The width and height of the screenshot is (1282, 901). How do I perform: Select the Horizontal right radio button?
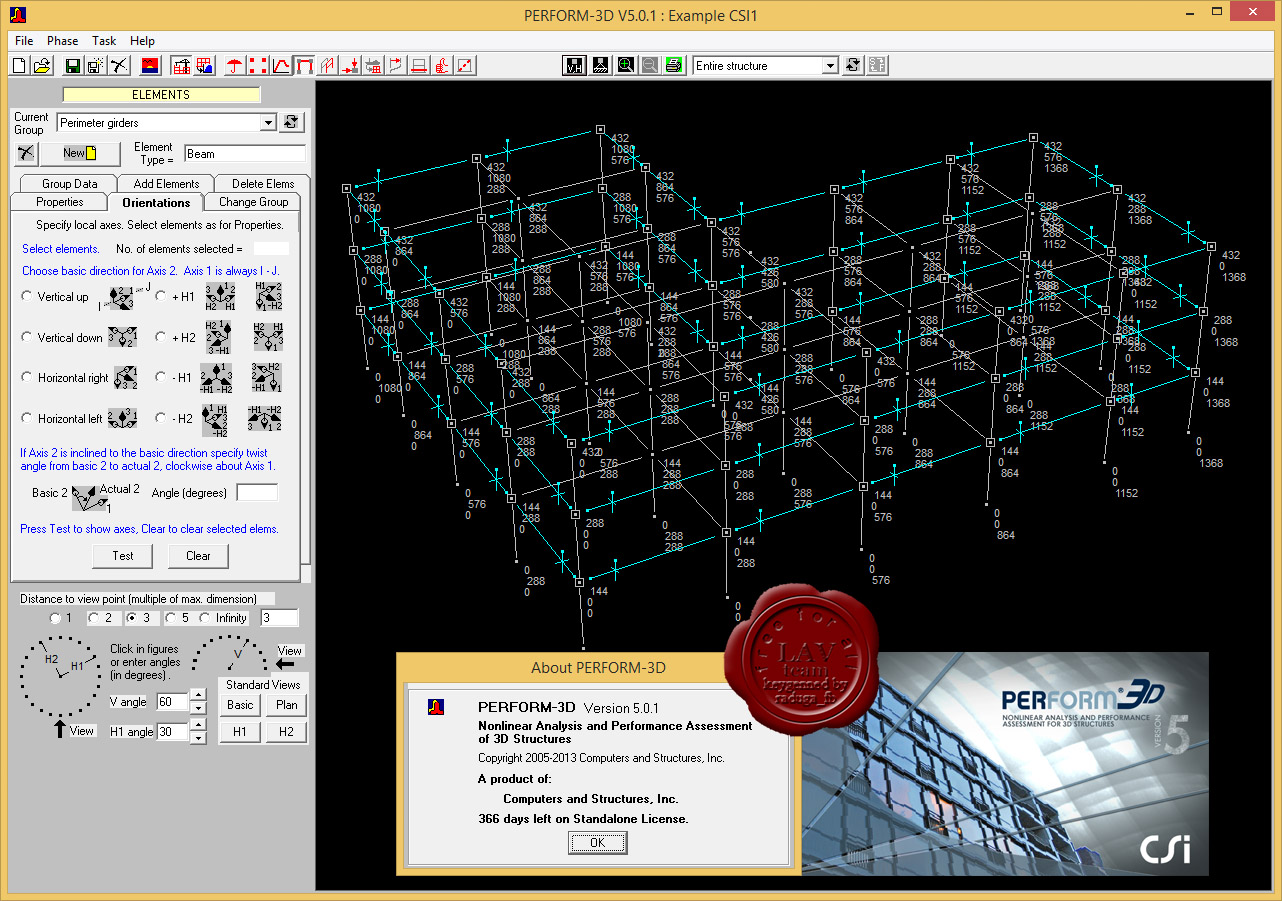(27, 378)
